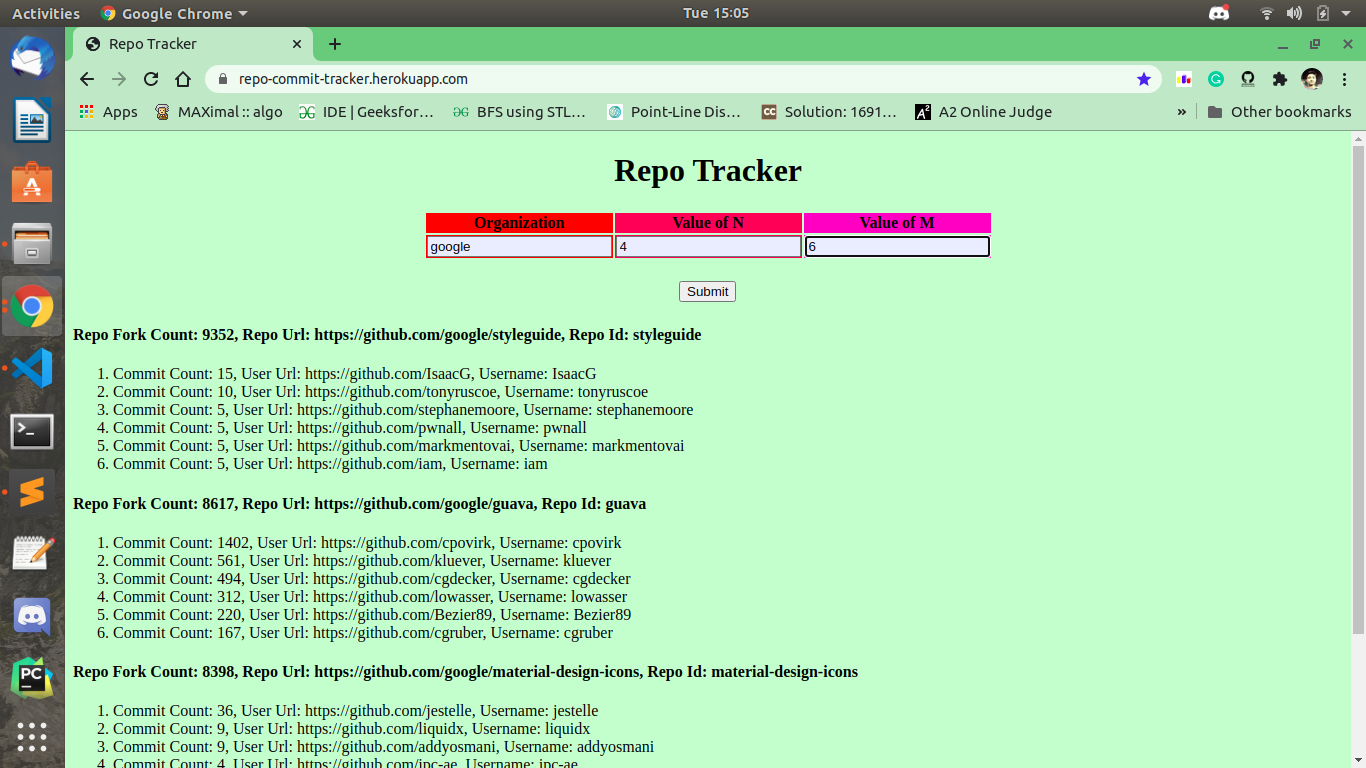The height and width of the screenshot is (768, 1366).
Task: Go back to the previous page
Action: tap(87, 79)
